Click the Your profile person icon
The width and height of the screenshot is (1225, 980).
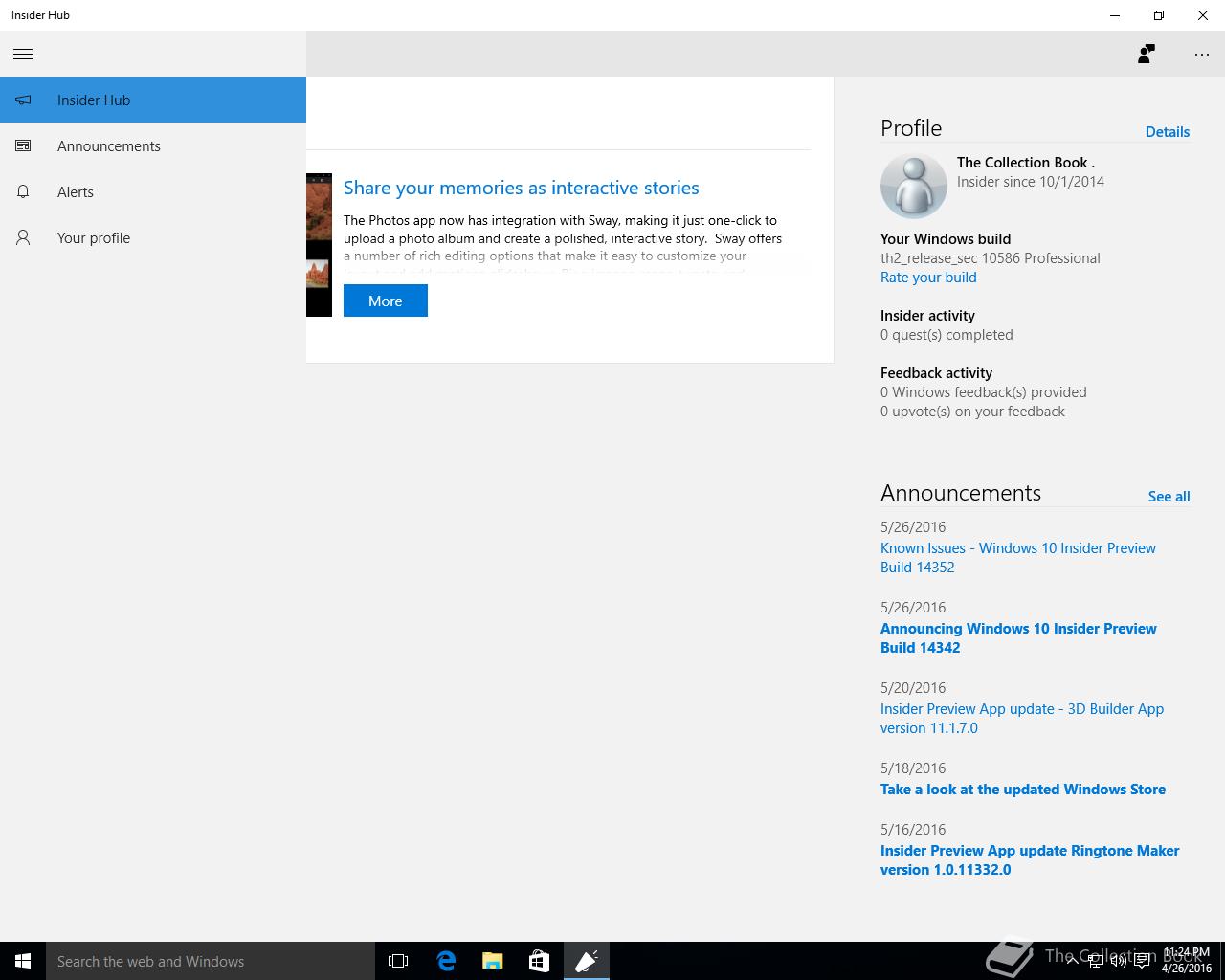click(x=23, y=237)
